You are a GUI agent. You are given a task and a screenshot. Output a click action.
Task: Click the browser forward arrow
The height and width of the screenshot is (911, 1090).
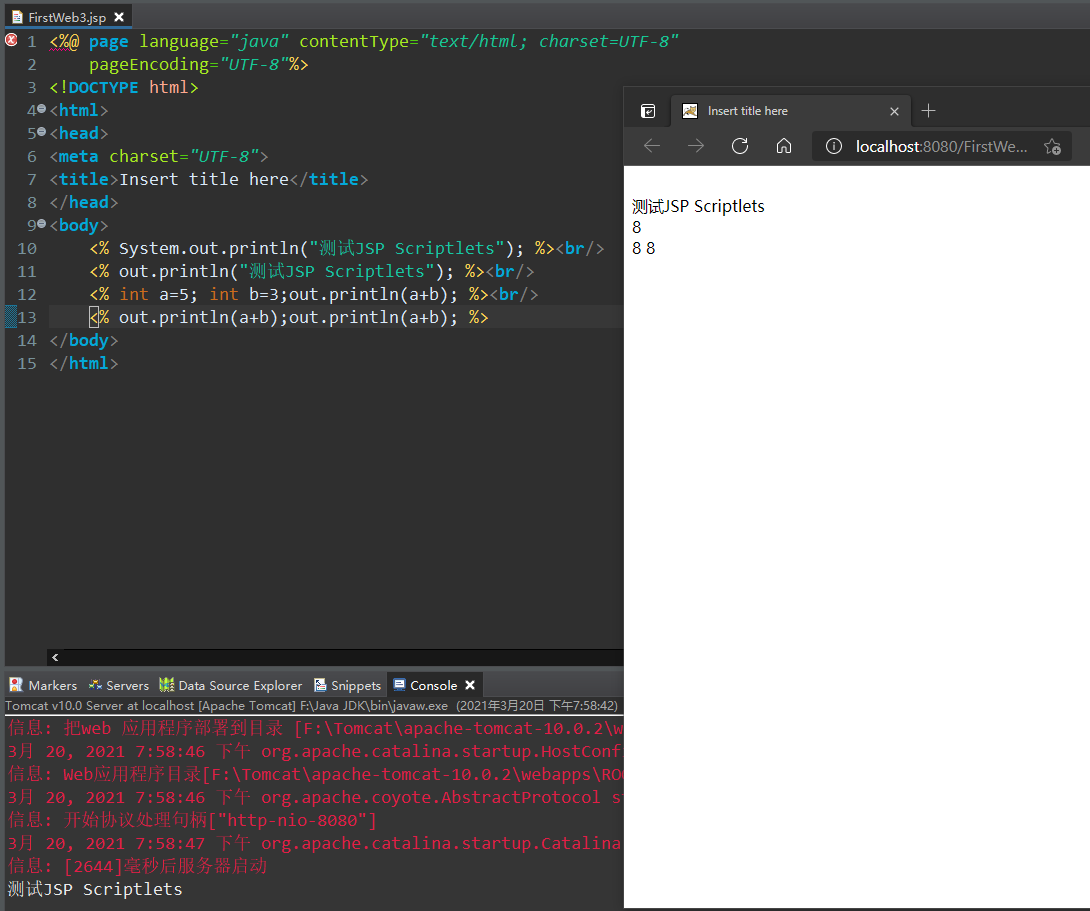click(696, 146)
